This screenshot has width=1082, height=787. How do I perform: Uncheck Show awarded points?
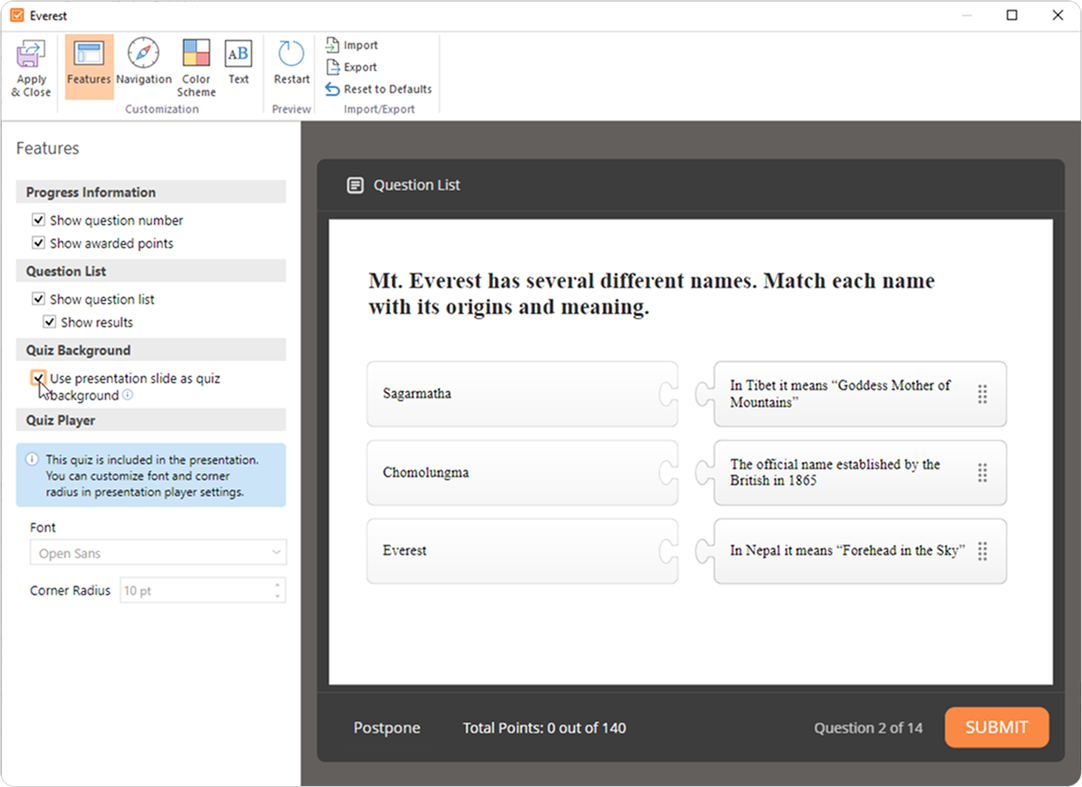point(38,243)
